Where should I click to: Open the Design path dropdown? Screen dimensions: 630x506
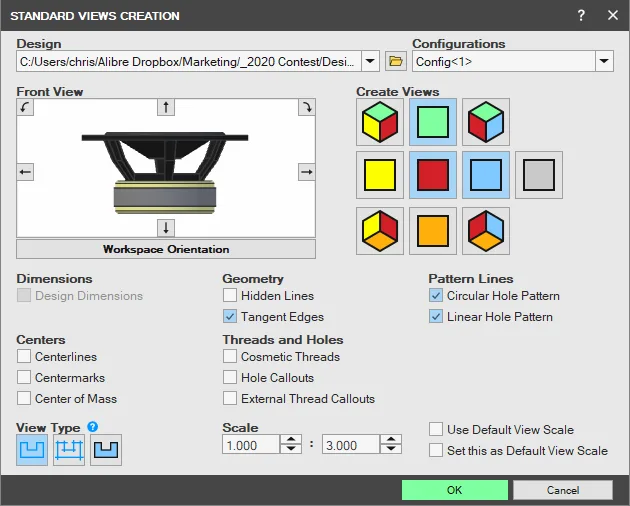(x=370, y=61)
